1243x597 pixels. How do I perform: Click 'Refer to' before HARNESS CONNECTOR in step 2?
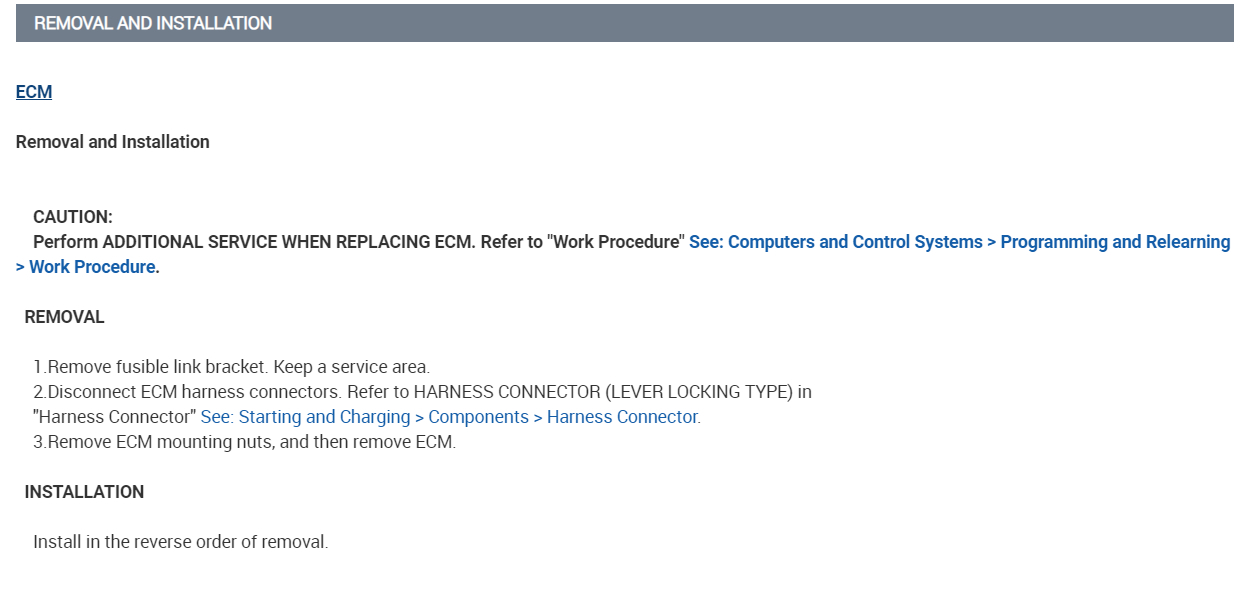click(x=378, y=392)
